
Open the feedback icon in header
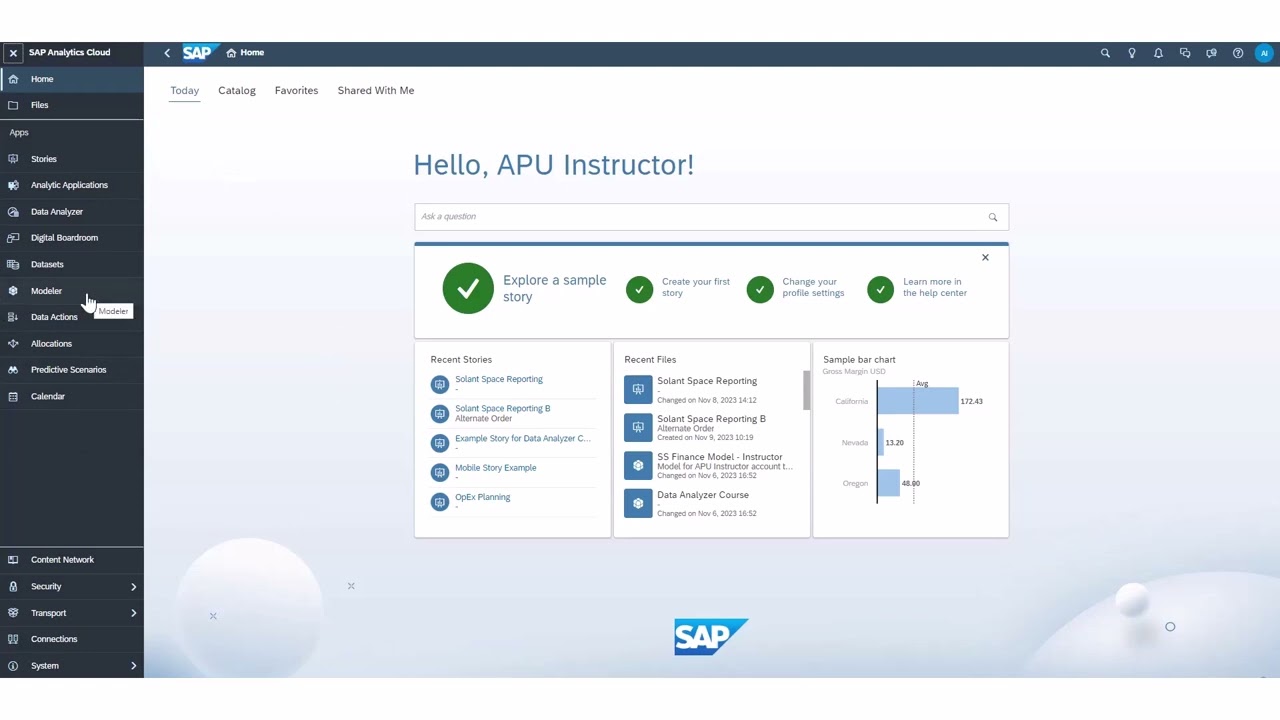click(1211, 53)
